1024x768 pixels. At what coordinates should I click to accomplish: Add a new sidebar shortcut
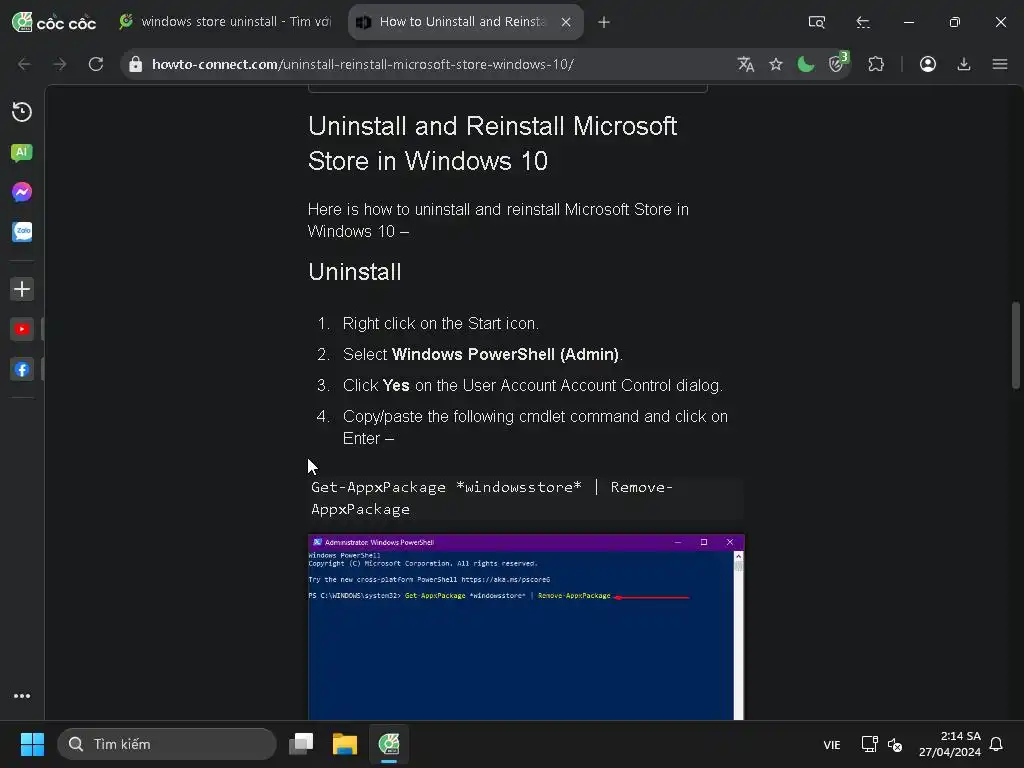[x=22, y=289]
